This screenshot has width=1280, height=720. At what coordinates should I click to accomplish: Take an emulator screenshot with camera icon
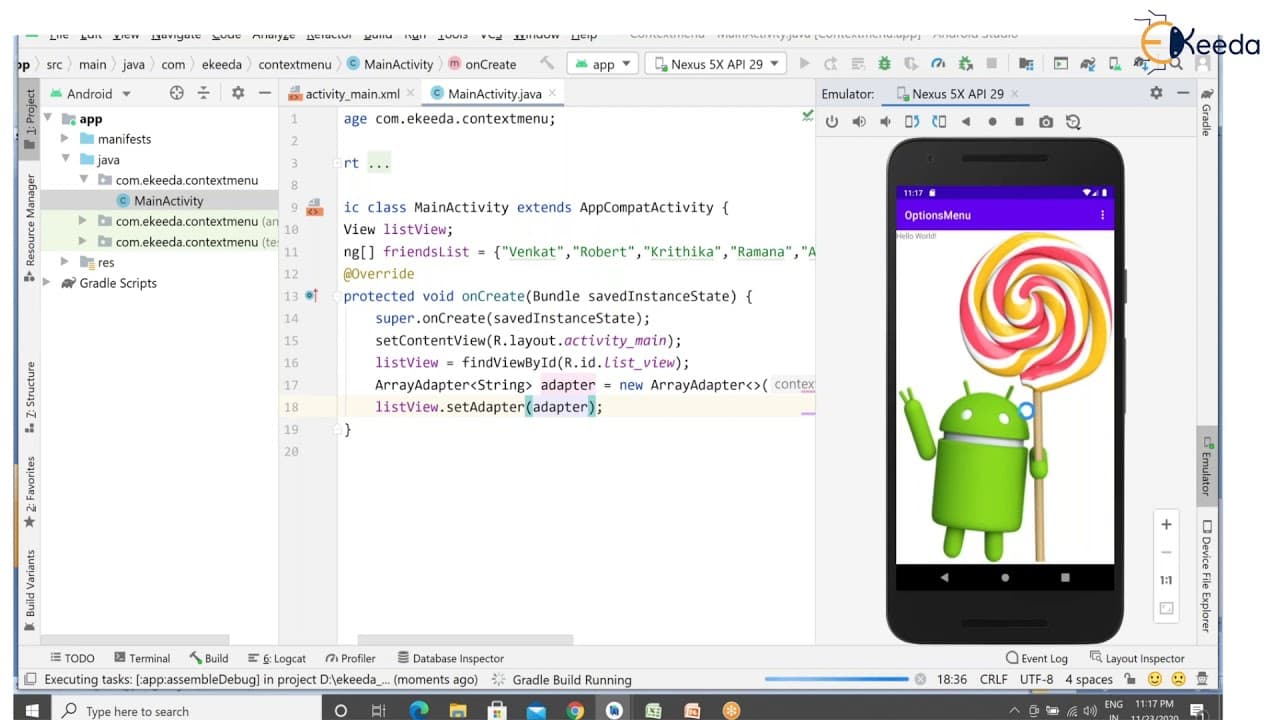(1046, 122)
